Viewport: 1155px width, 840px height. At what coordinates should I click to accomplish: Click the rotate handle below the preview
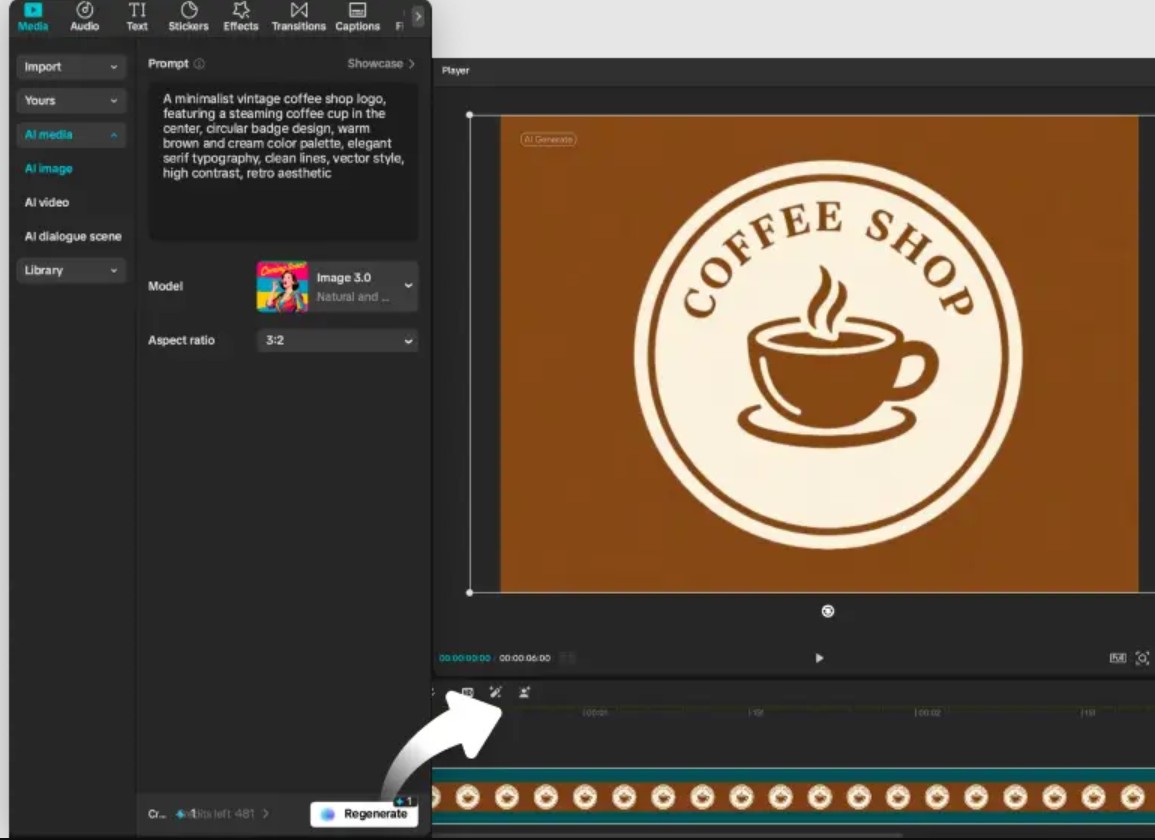coord(827,611)
